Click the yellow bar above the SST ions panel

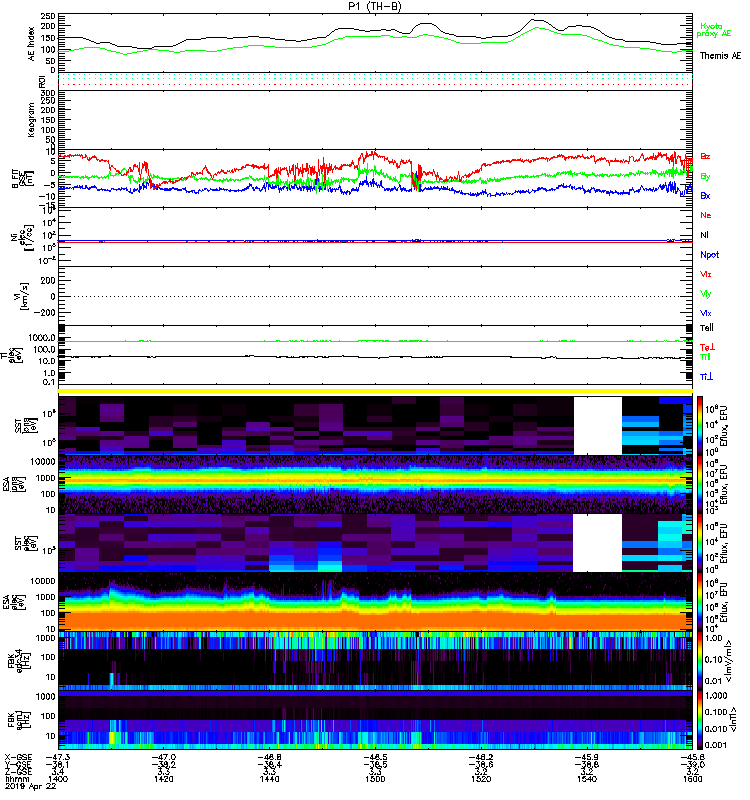click(x=375, y=391)
